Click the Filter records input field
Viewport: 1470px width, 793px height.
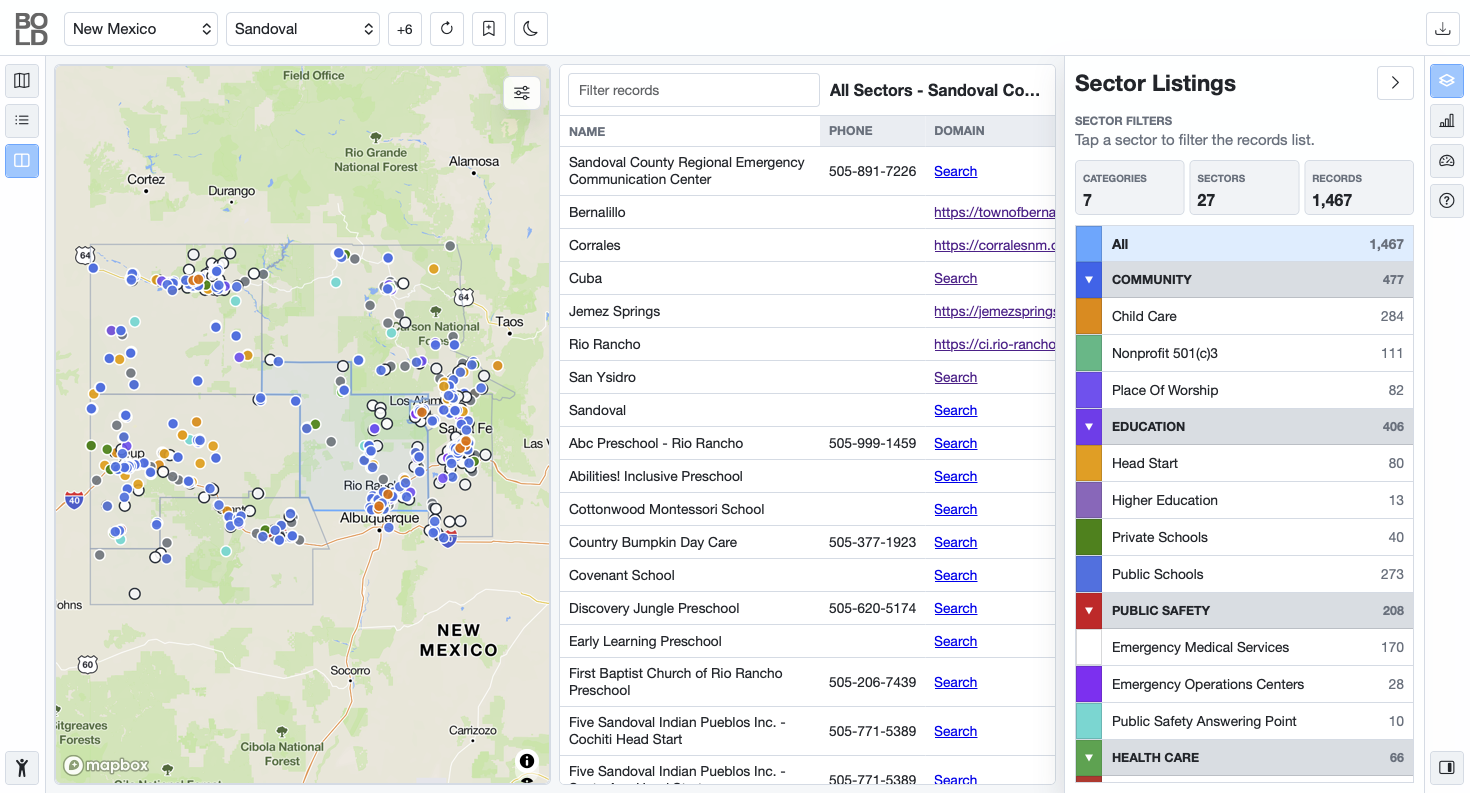tap(693, 90)
